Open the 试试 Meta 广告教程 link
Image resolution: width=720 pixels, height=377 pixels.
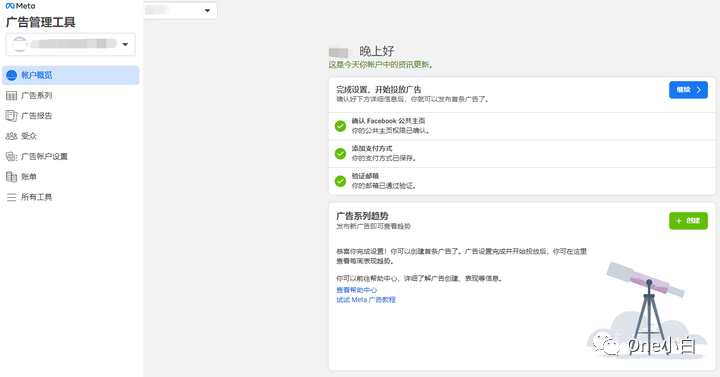click(366, 300)
